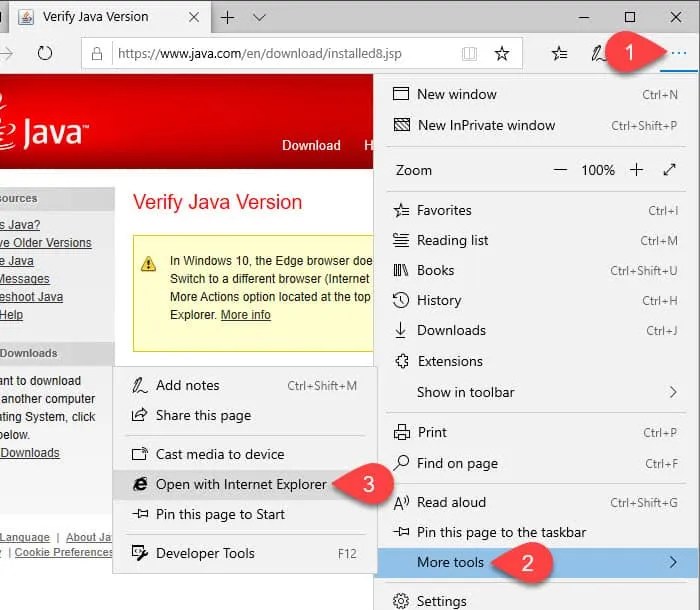Viewport: 700px width, 610px height.
Task: Click the New window icon
Action: point(401,94)
